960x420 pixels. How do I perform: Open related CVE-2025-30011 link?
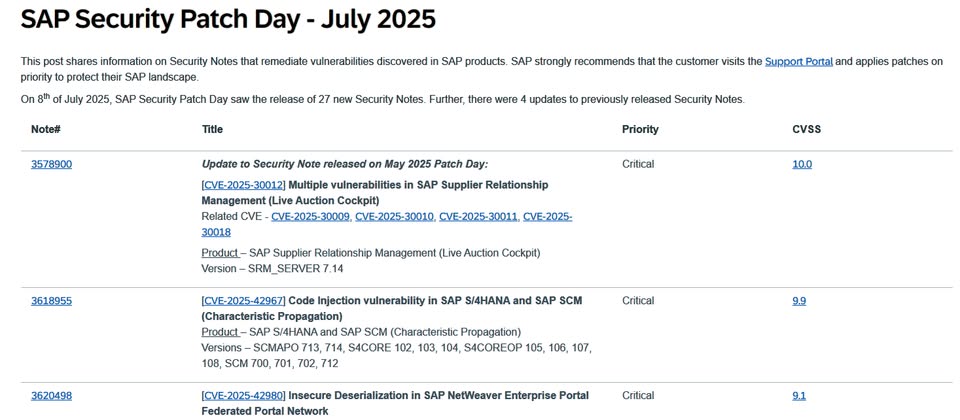coord(478,216)
